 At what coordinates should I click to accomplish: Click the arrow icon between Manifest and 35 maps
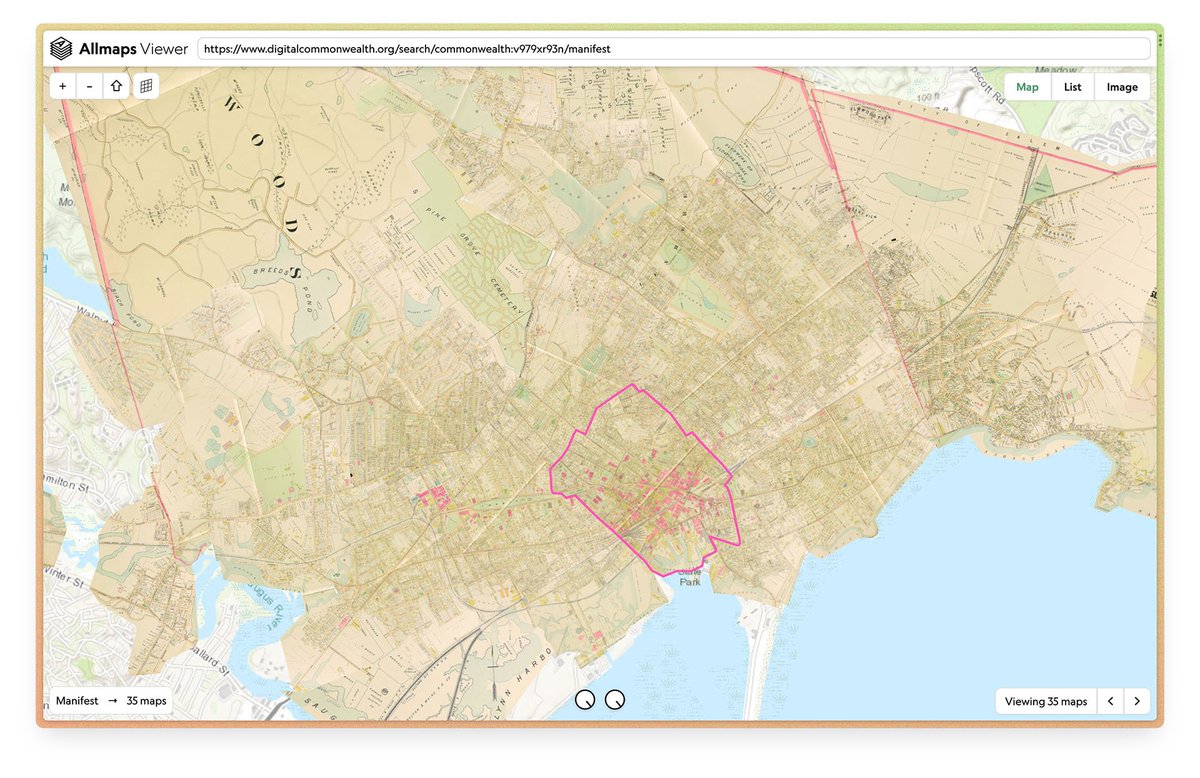(x=113, y=700)
